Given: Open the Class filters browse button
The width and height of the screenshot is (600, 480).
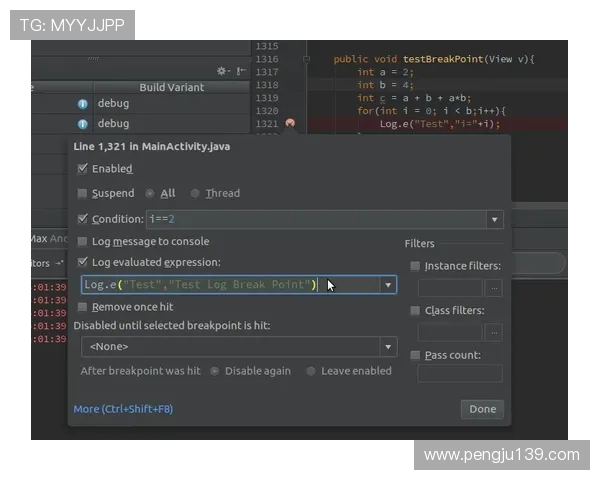Looking at the screenshot, I should pyautogui.click(x=493, y=332).
